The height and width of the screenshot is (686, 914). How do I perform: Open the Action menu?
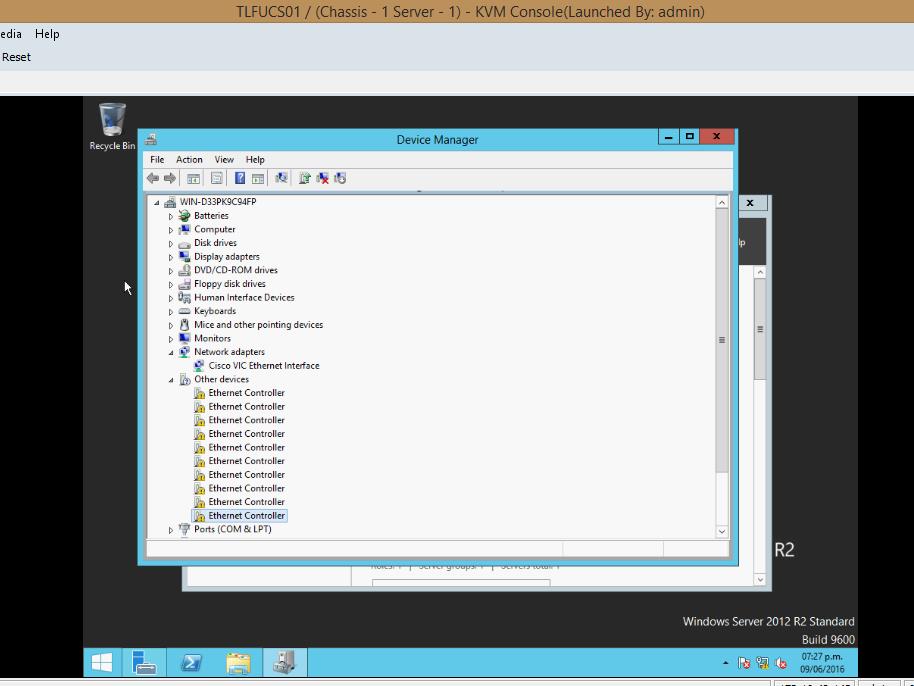pyautogui.click(x=189, y=159)
